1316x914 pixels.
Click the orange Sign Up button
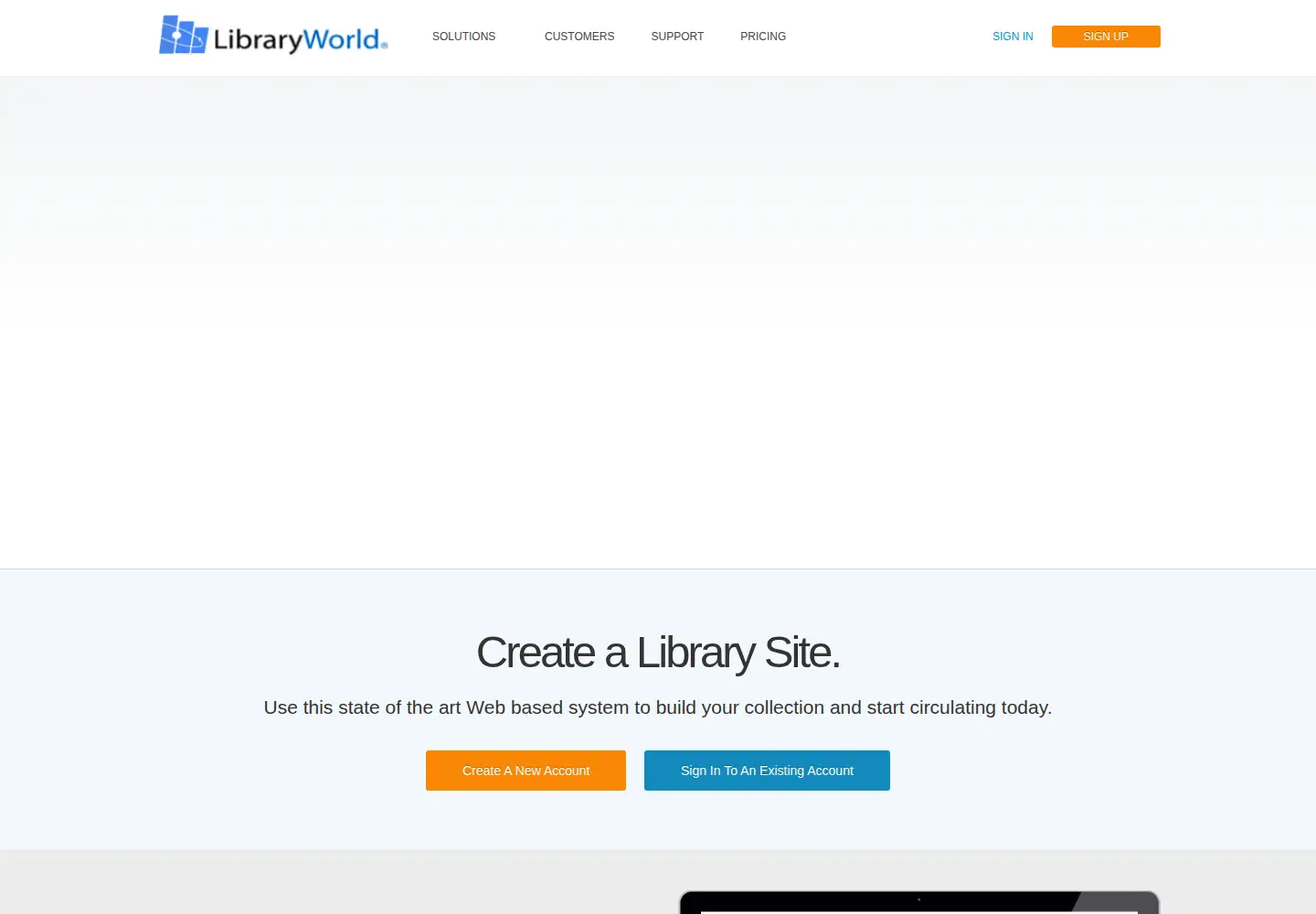1106,37
